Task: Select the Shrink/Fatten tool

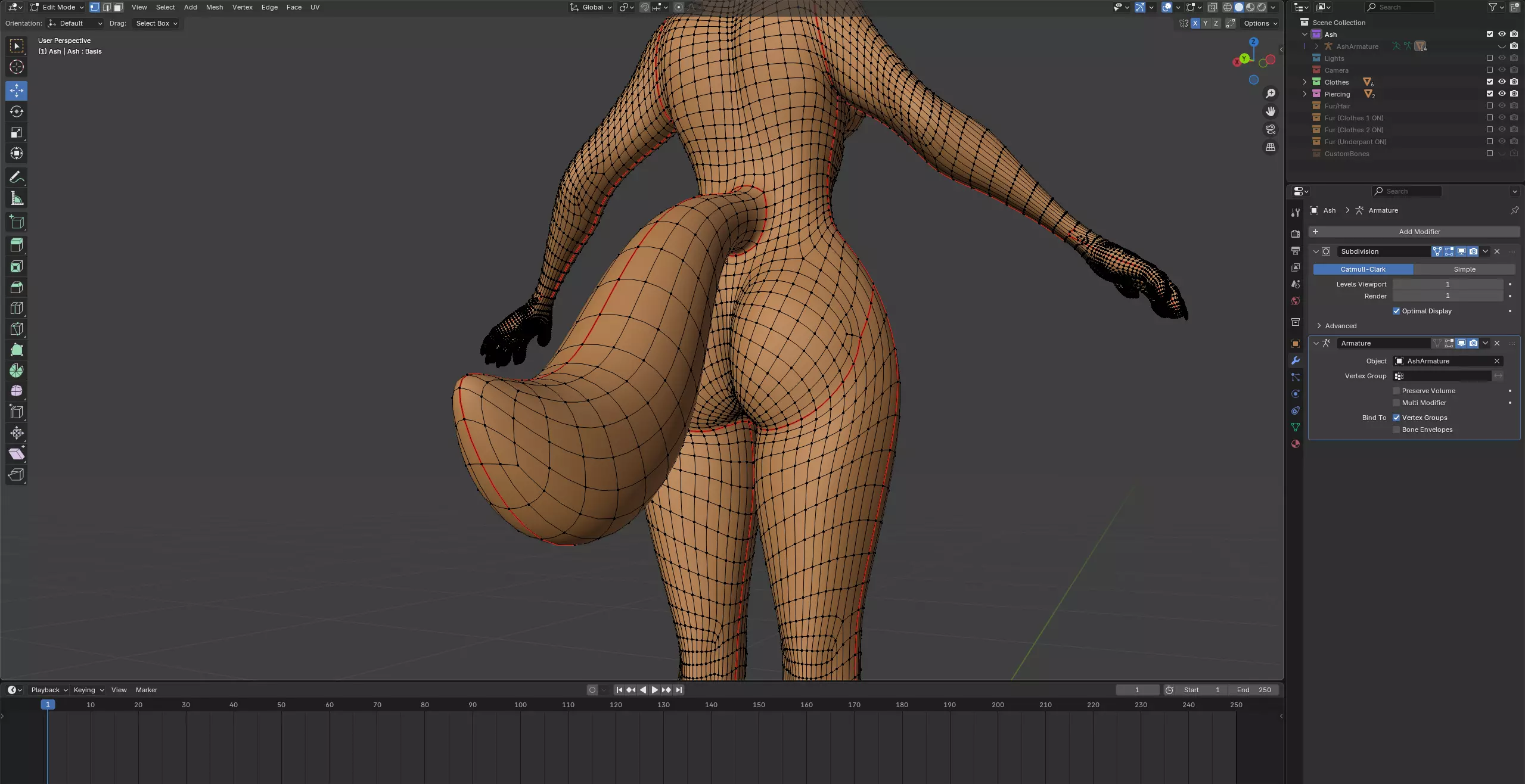Action: click(x=17, y=433)
